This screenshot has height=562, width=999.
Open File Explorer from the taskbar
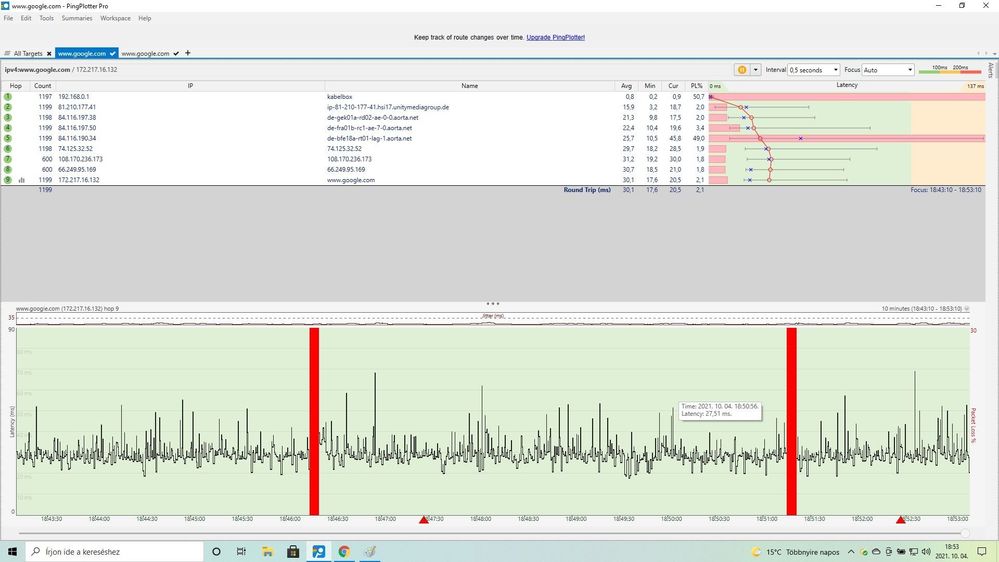tap(267, 552)
